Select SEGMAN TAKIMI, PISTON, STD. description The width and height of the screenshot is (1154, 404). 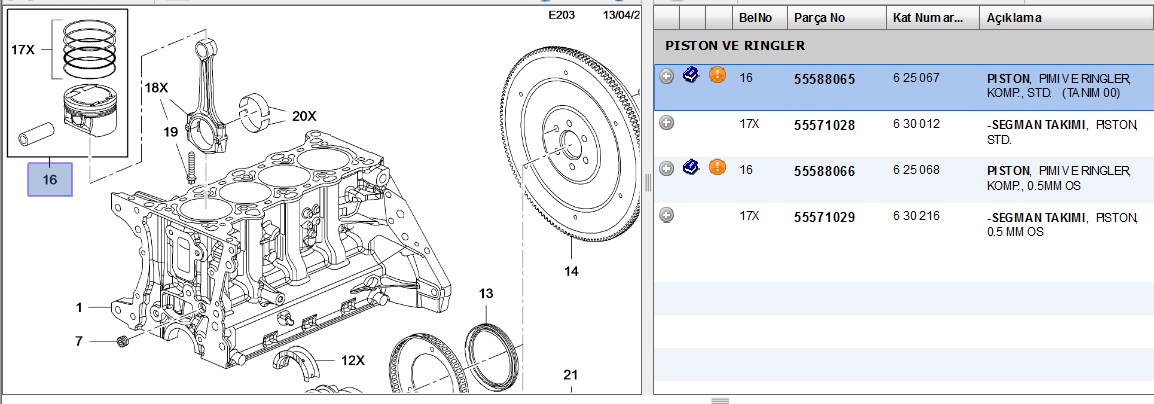(x=1063, y=132)
